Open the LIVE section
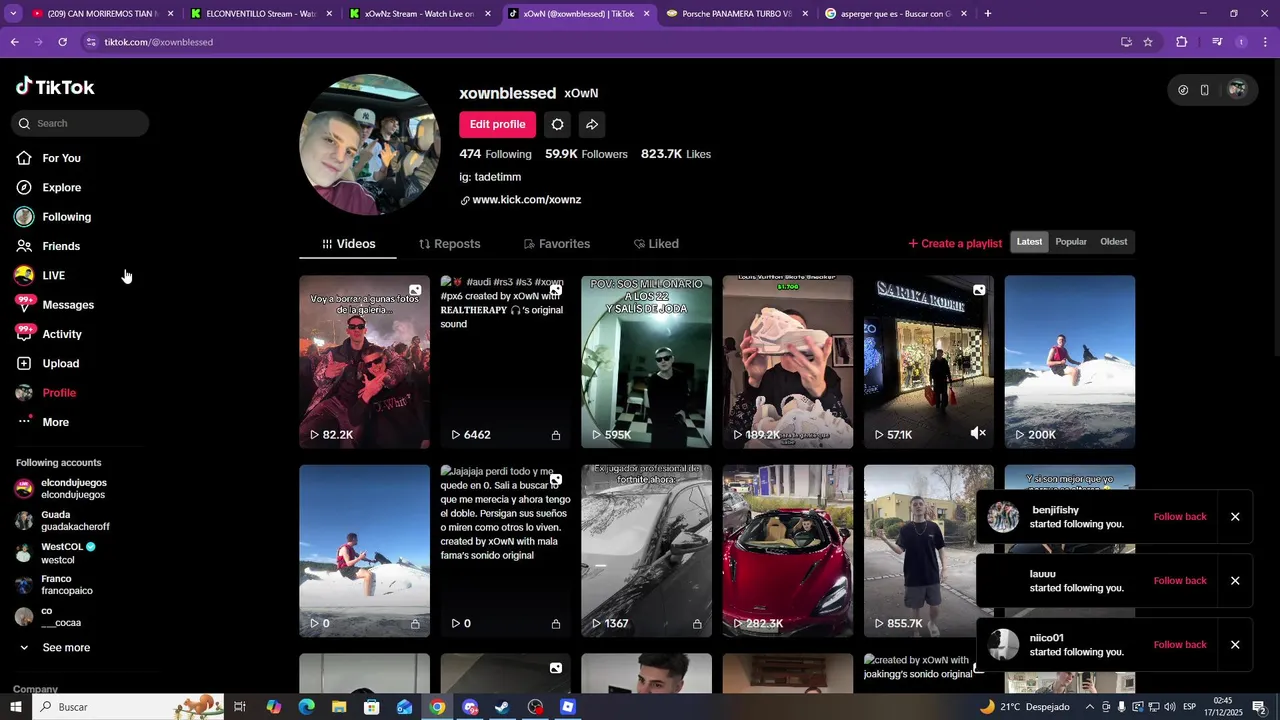Screen dimensions: 1280x720 (53, 276)
